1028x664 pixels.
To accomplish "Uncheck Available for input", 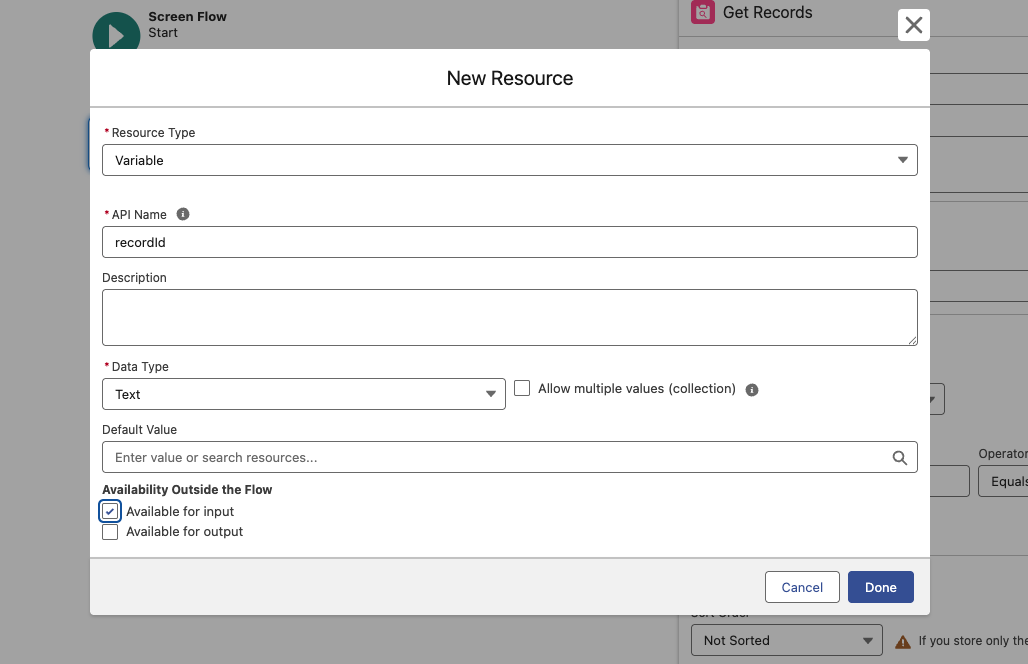I will click(x=110, y=512).
